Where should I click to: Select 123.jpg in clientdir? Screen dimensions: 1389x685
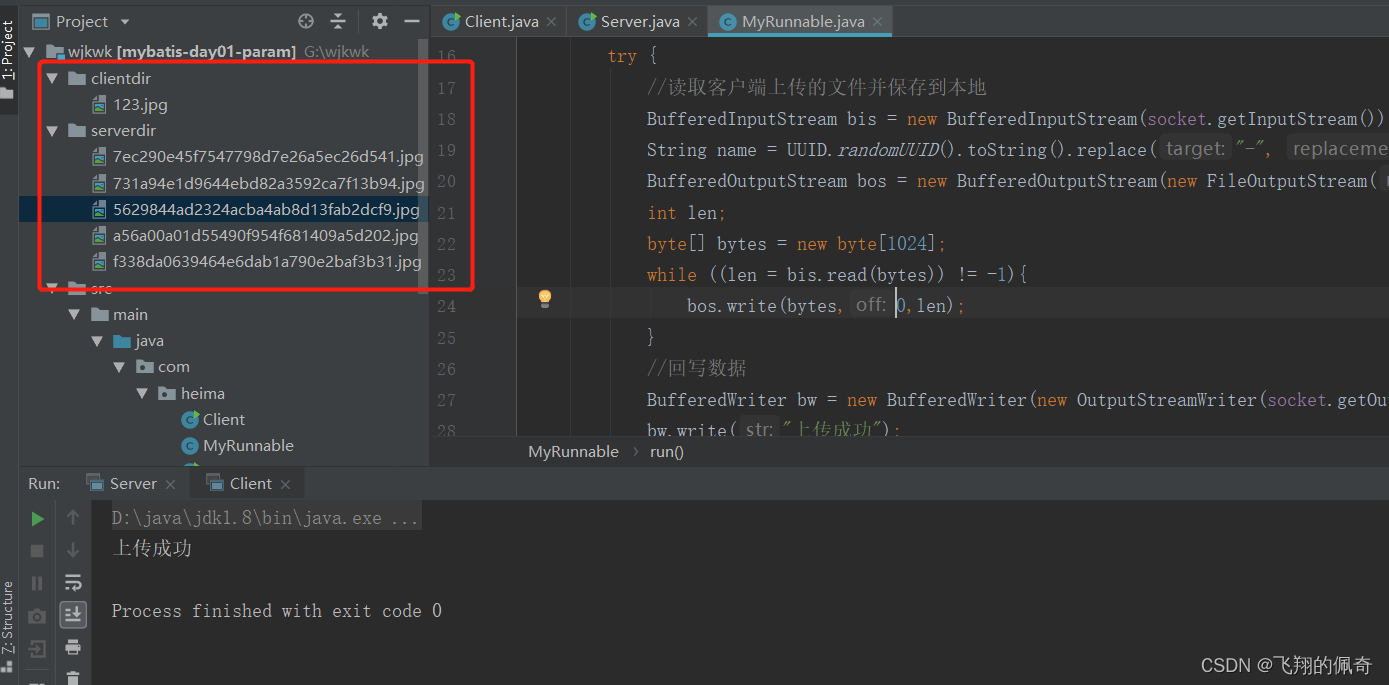click(x=129, y=104)
